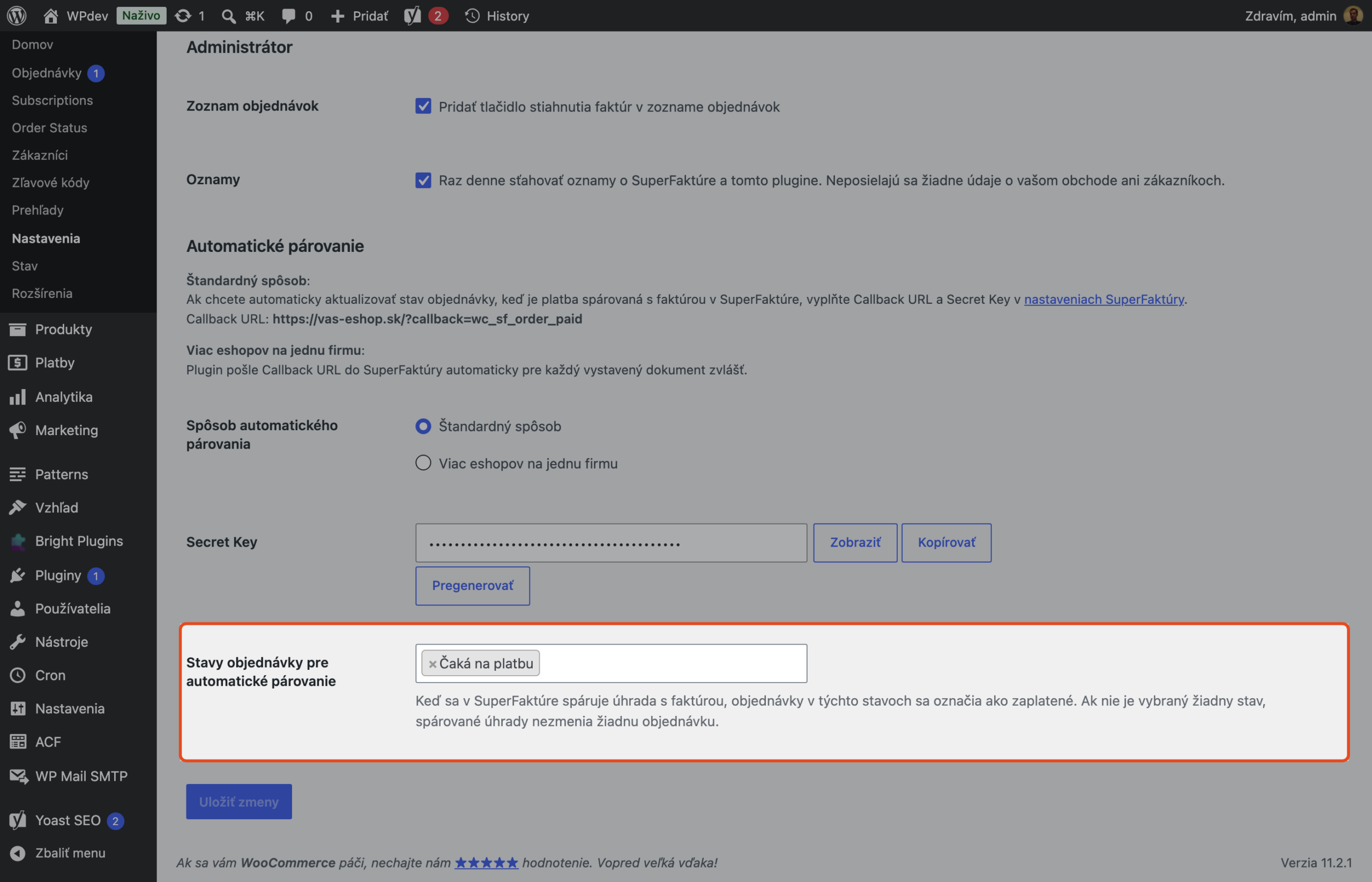Select Viac eshopov na jednu firmu radio

point(423,463)
